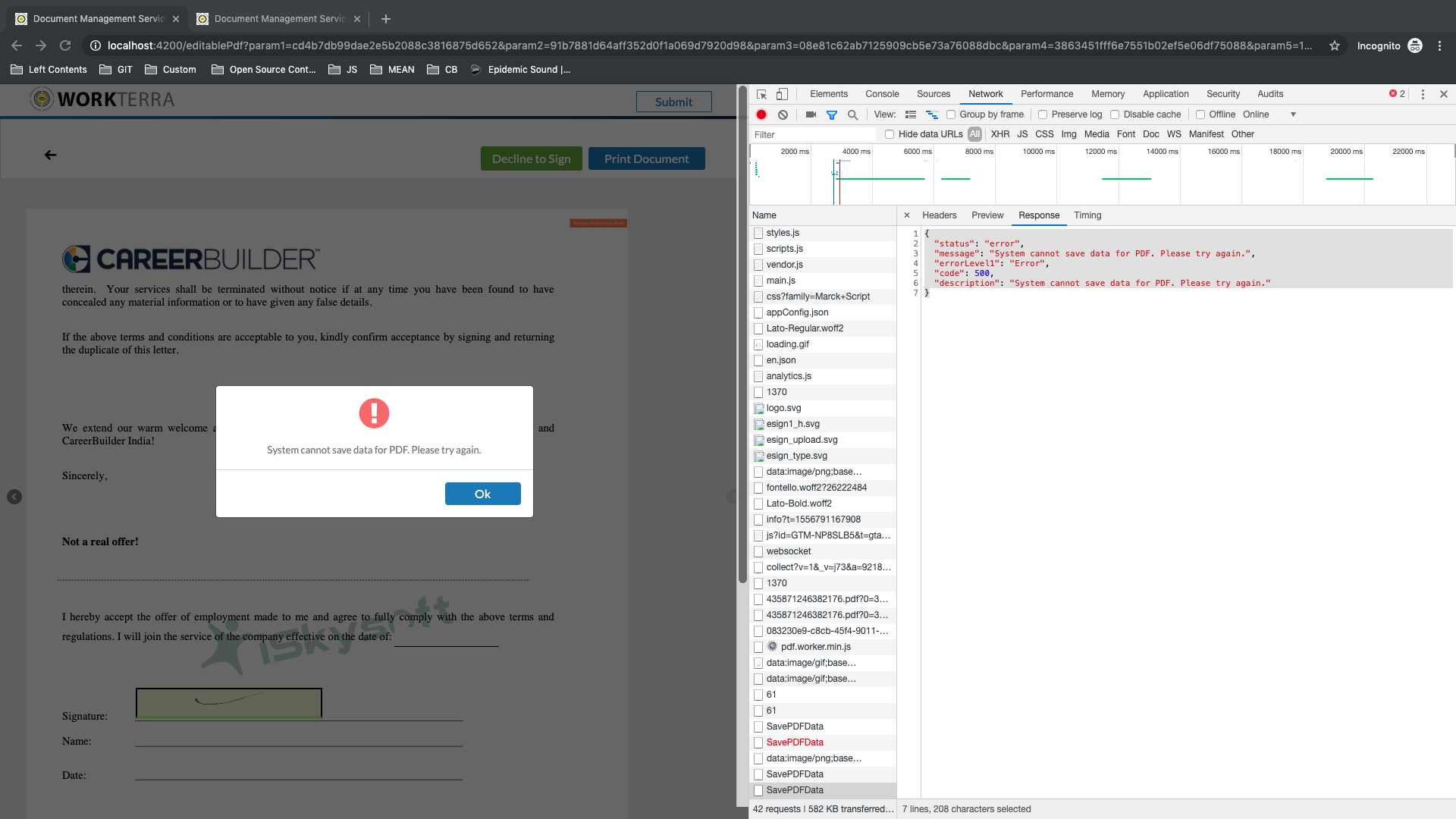Viewport: 1456px width, 819px height.
Task: Toggle the network filter funnel icon
Action: pos(832,115)
